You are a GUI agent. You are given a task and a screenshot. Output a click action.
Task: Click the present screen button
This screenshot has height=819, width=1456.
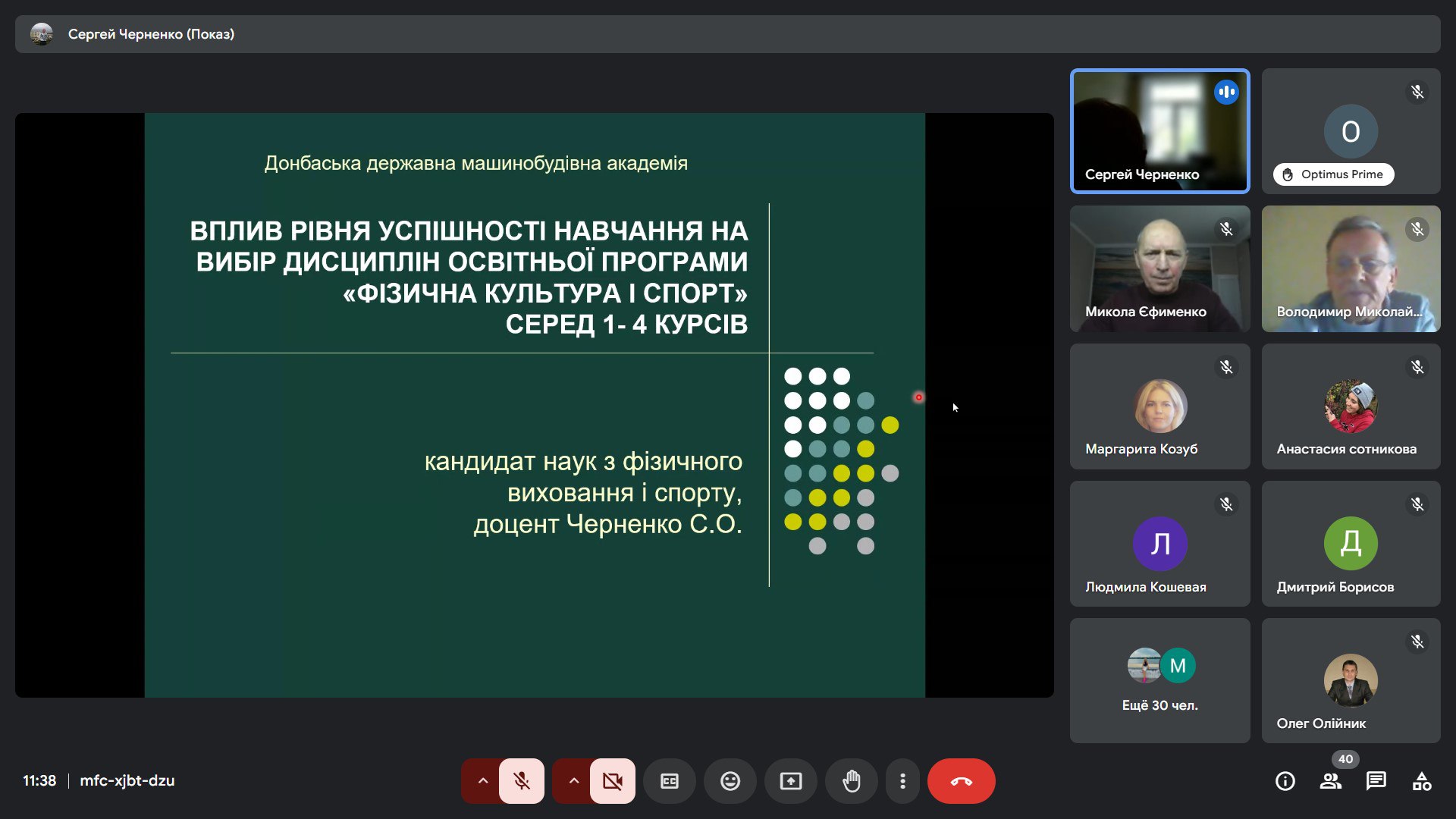coord(791,780)
